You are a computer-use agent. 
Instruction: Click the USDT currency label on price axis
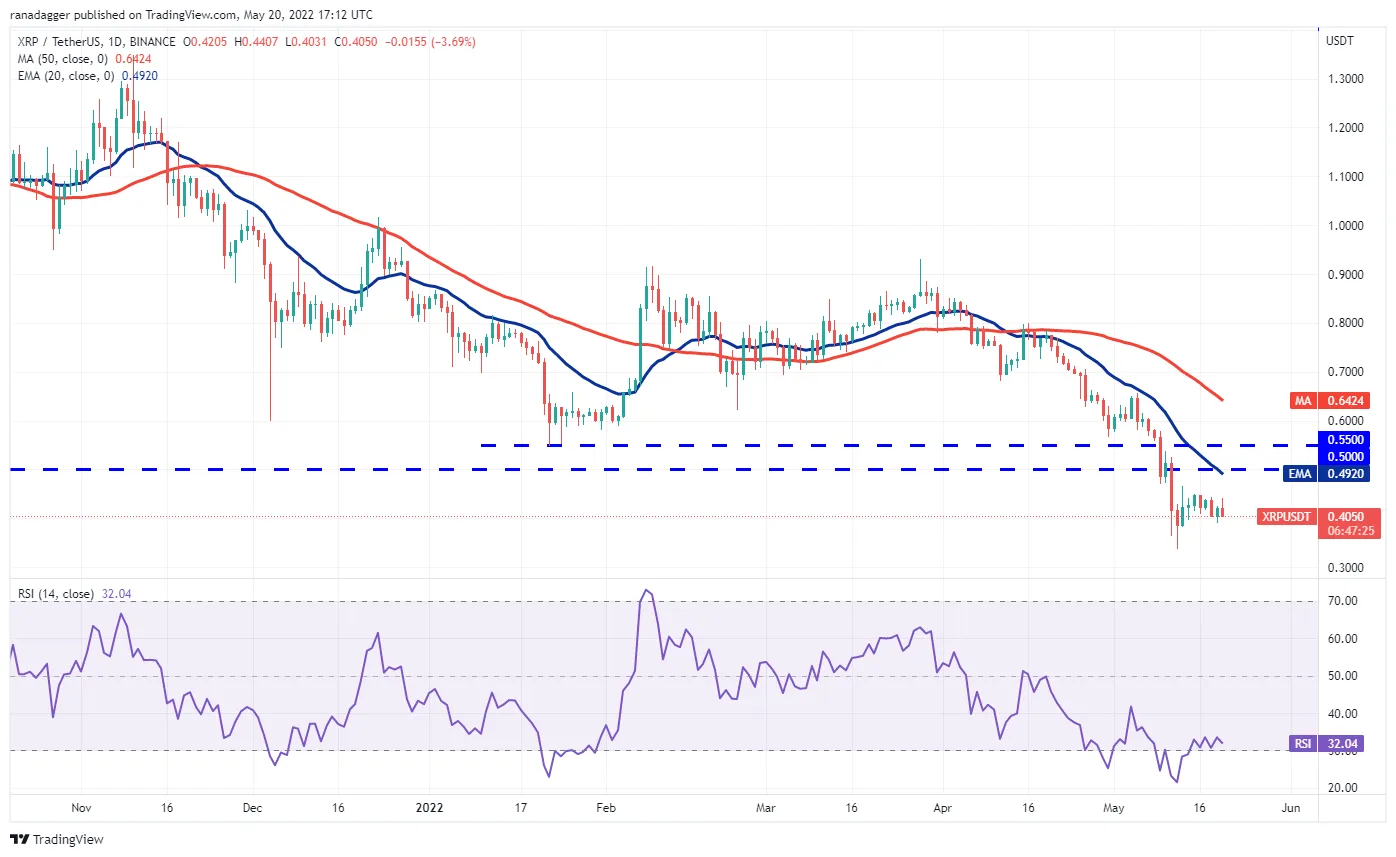1339,42
